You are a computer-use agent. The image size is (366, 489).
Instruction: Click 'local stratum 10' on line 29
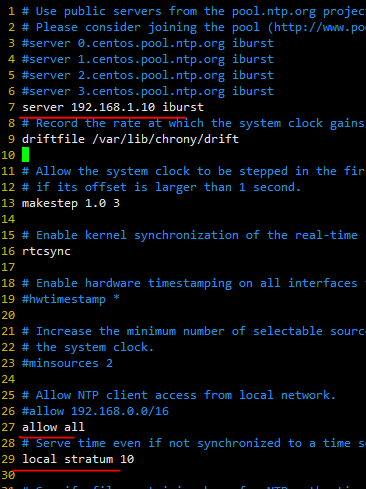[78, 459]
